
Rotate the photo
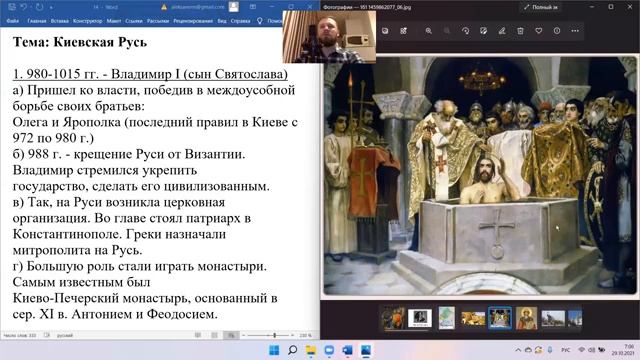465,31
